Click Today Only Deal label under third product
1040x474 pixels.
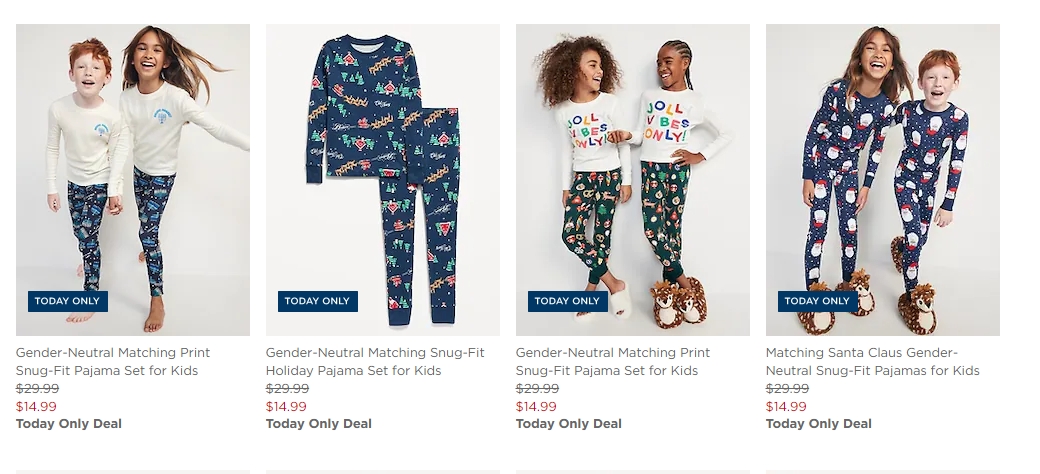[x=569, y=424]
